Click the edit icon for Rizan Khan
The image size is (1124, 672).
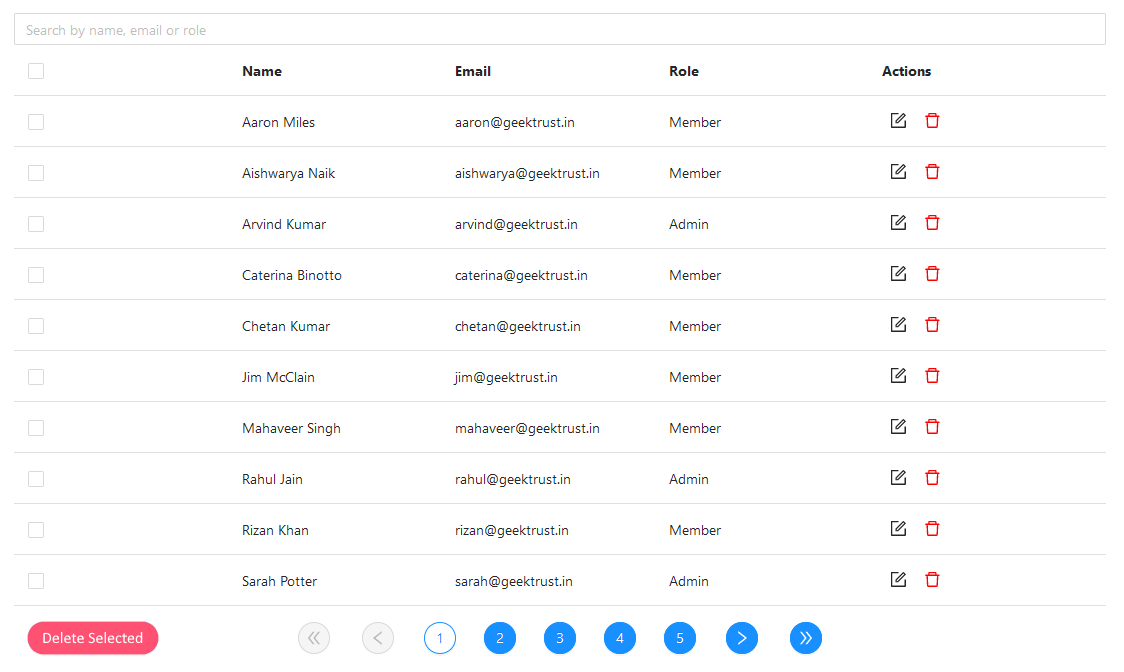click(x=898, y=528)
